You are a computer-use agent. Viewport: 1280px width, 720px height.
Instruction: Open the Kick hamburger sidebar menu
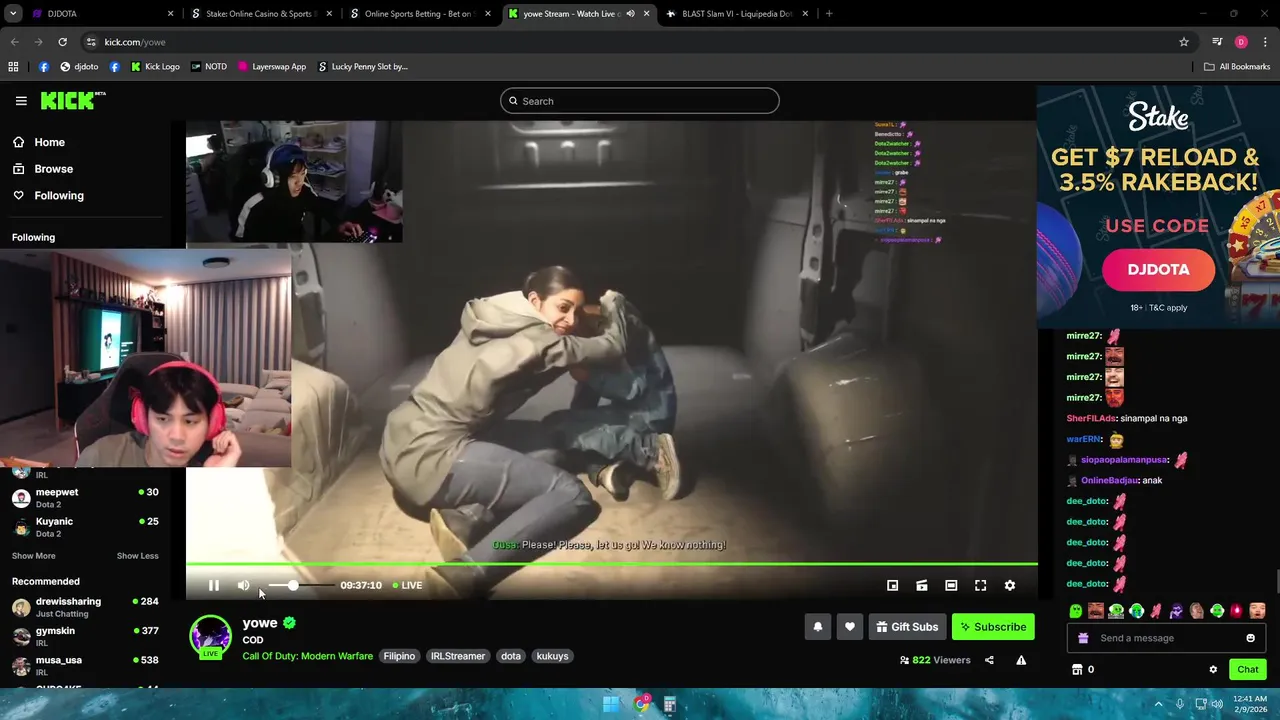point(21,101)
